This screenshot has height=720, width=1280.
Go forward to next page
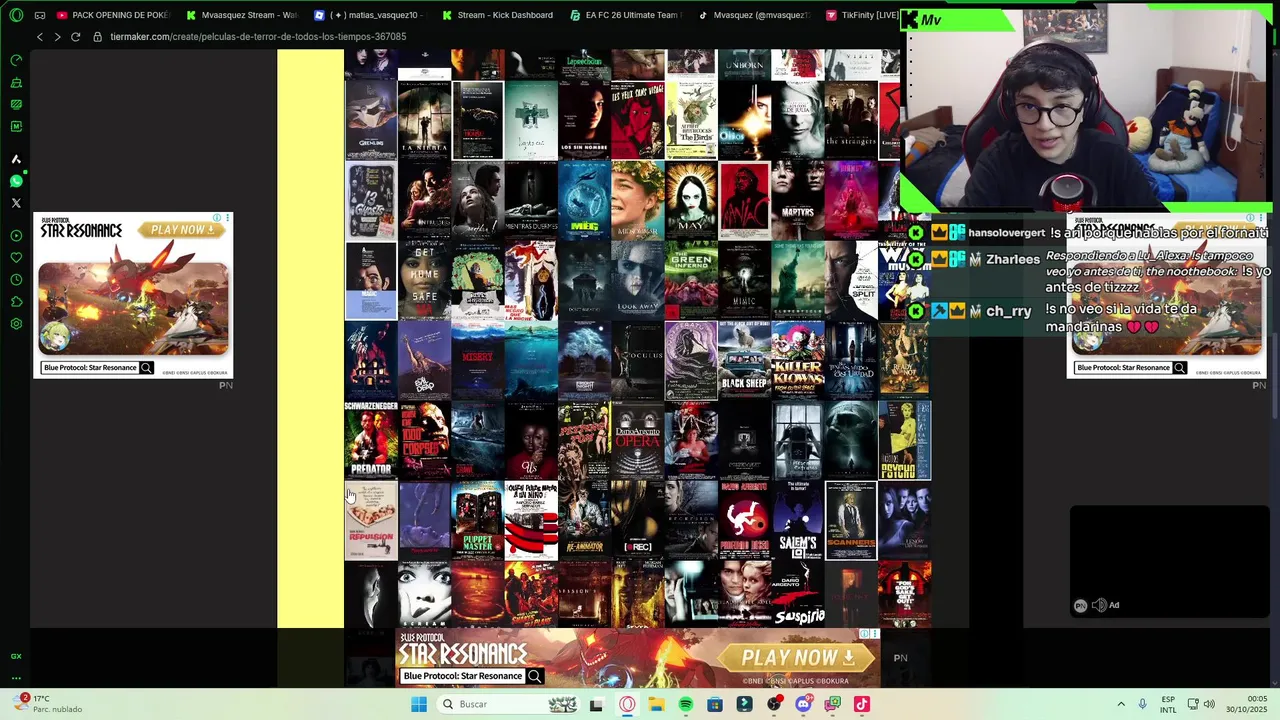57,37
